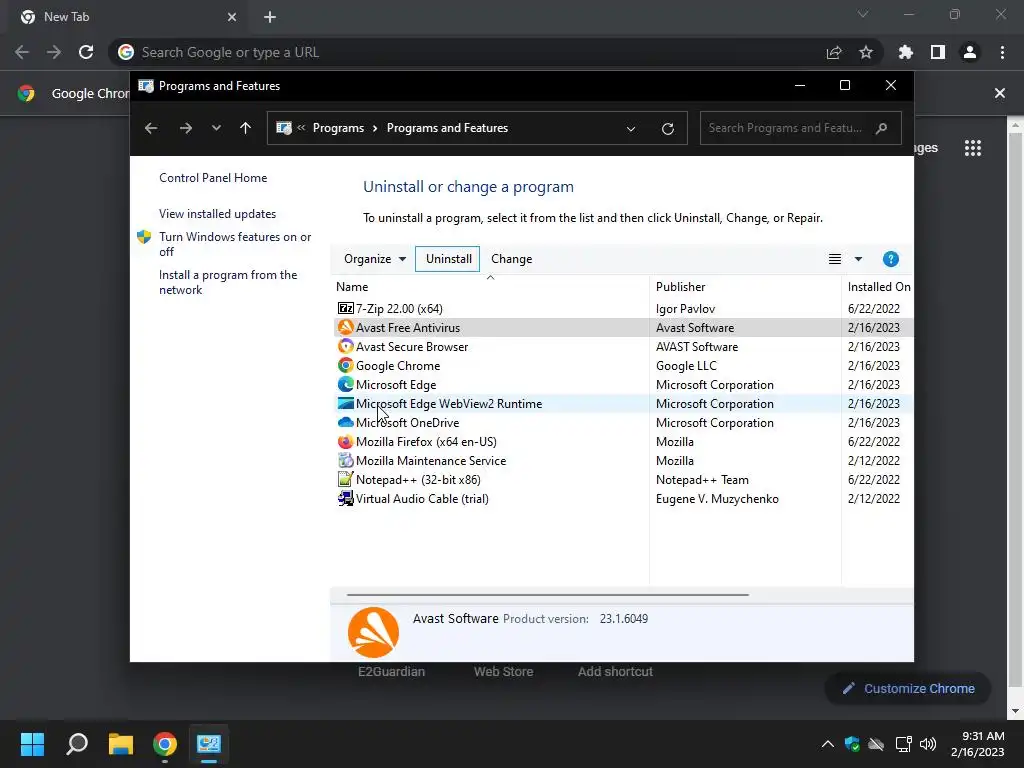Screen dimensions: 1024x768
Task: Select the New Tab browser tab
Action: pyautogui.click(x=128, y=17)
